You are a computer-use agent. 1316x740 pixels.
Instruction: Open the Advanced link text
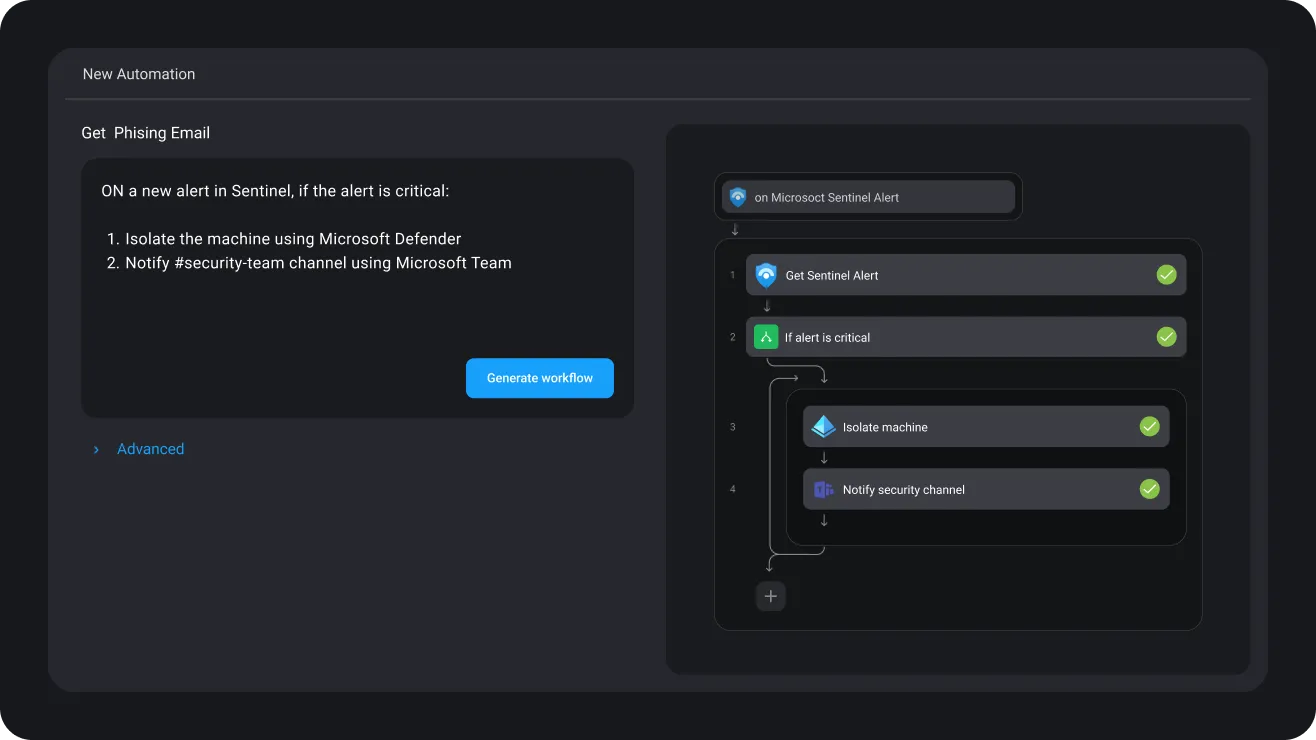point(150,449)
